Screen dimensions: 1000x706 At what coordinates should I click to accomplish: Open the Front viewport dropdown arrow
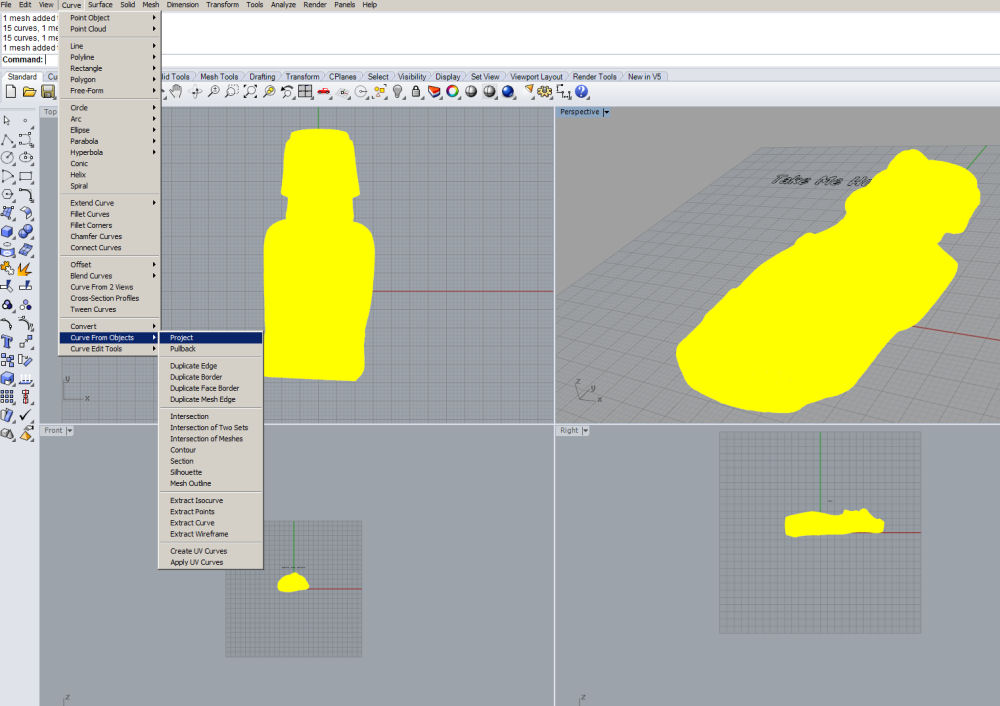[70, 431]
